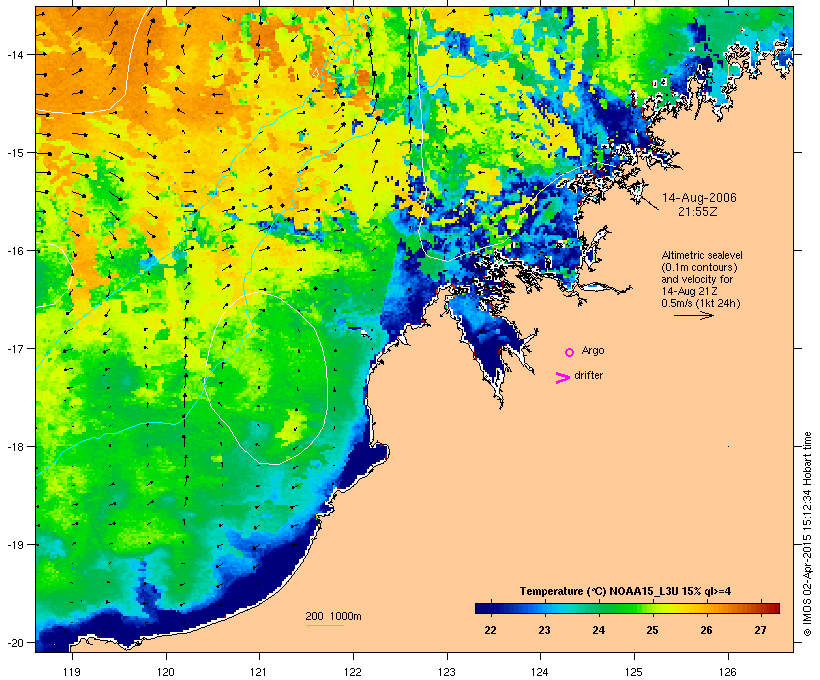Click the longitude axis label '125'
The height and width of the screenshot is (680, 820).
pyautogui.click(x=634, y=672)
